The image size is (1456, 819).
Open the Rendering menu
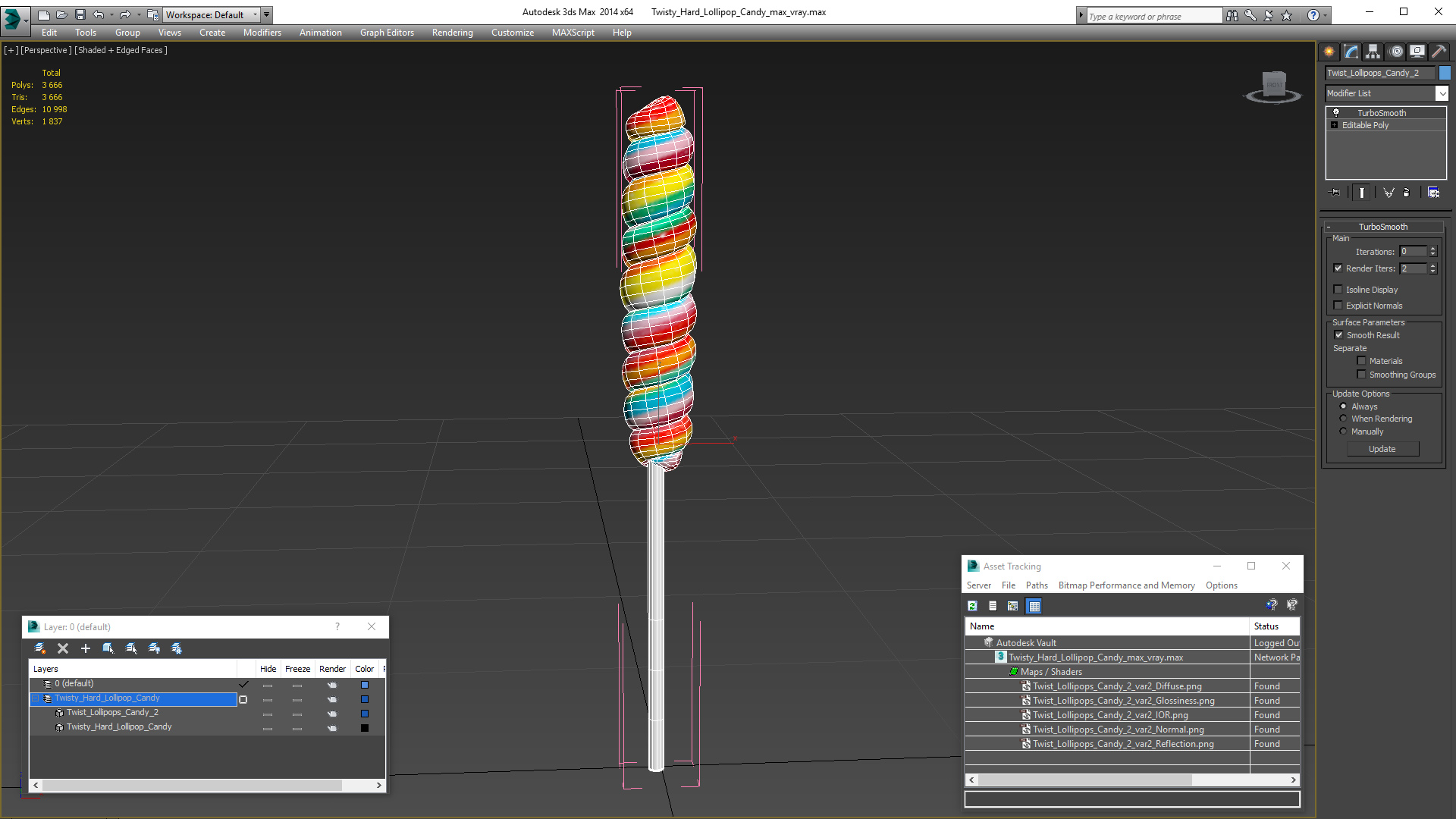pyautogui.click(x=452, y=33)
